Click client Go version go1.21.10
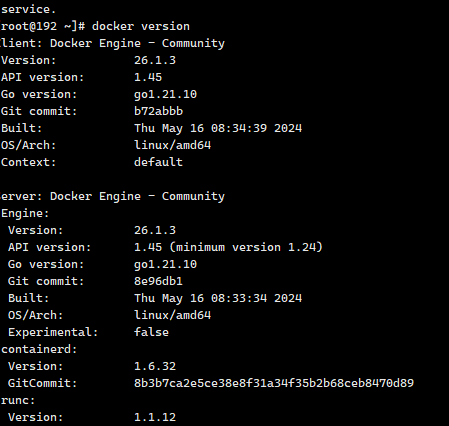The width and height of the screenshot is (449, 426). tap(165, 94)
